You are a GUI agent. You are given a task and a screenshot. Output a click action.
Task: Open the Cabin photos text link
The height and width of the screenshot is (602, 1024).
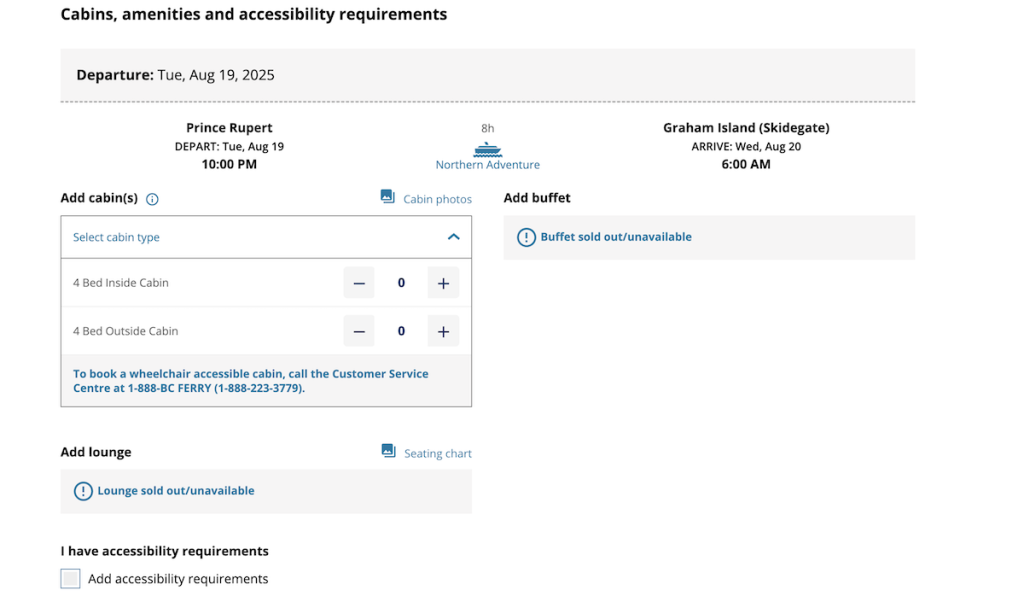click(437, 199)
